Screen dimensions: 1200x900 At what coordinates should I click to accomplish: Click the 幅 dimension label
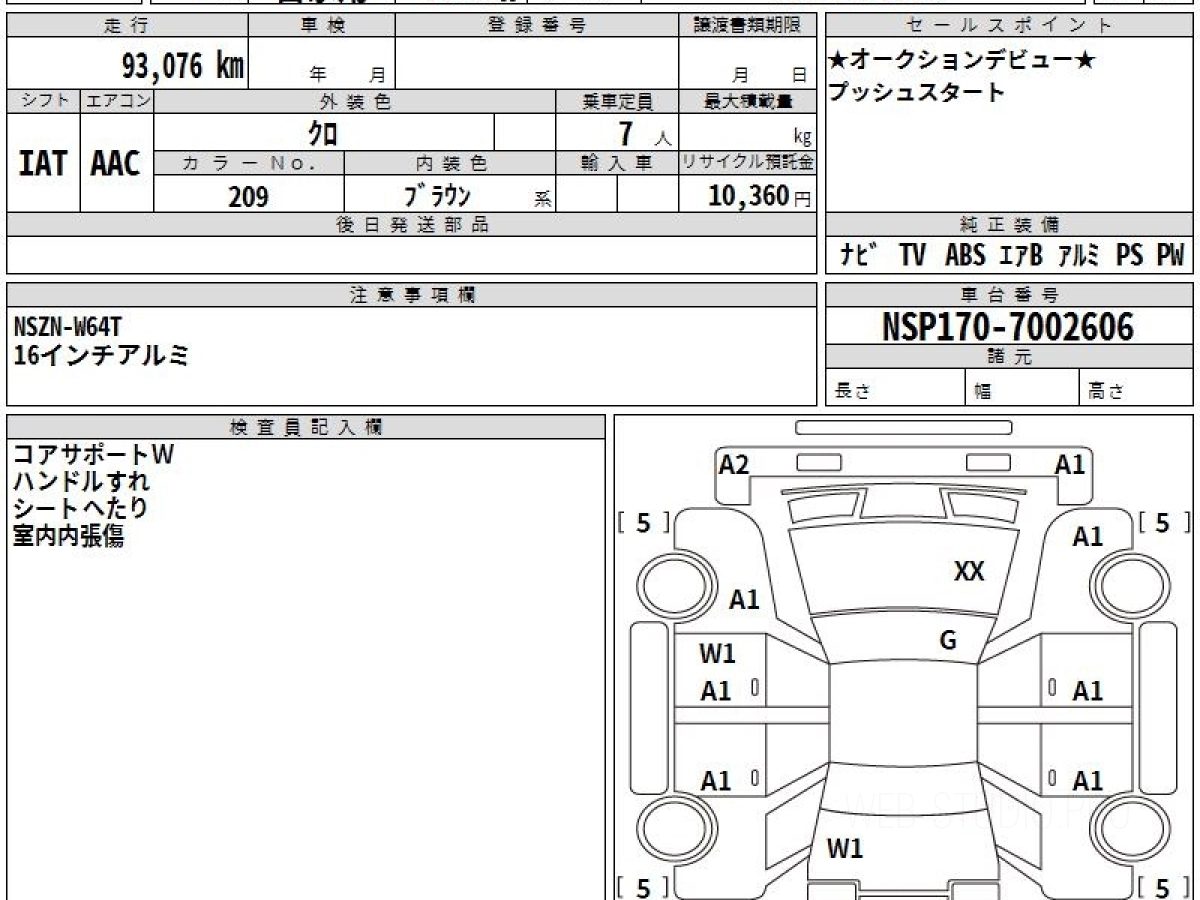[983, 392]
